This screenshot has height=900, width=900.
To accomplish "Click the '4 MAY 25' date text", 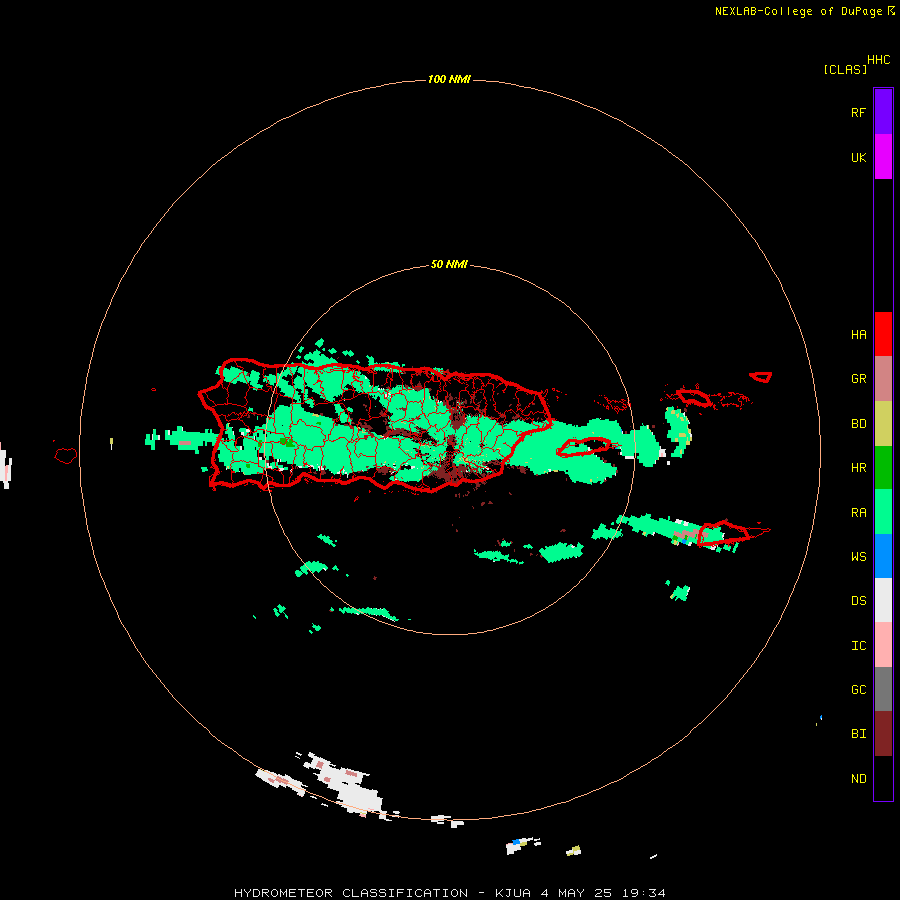I will 576,893.
